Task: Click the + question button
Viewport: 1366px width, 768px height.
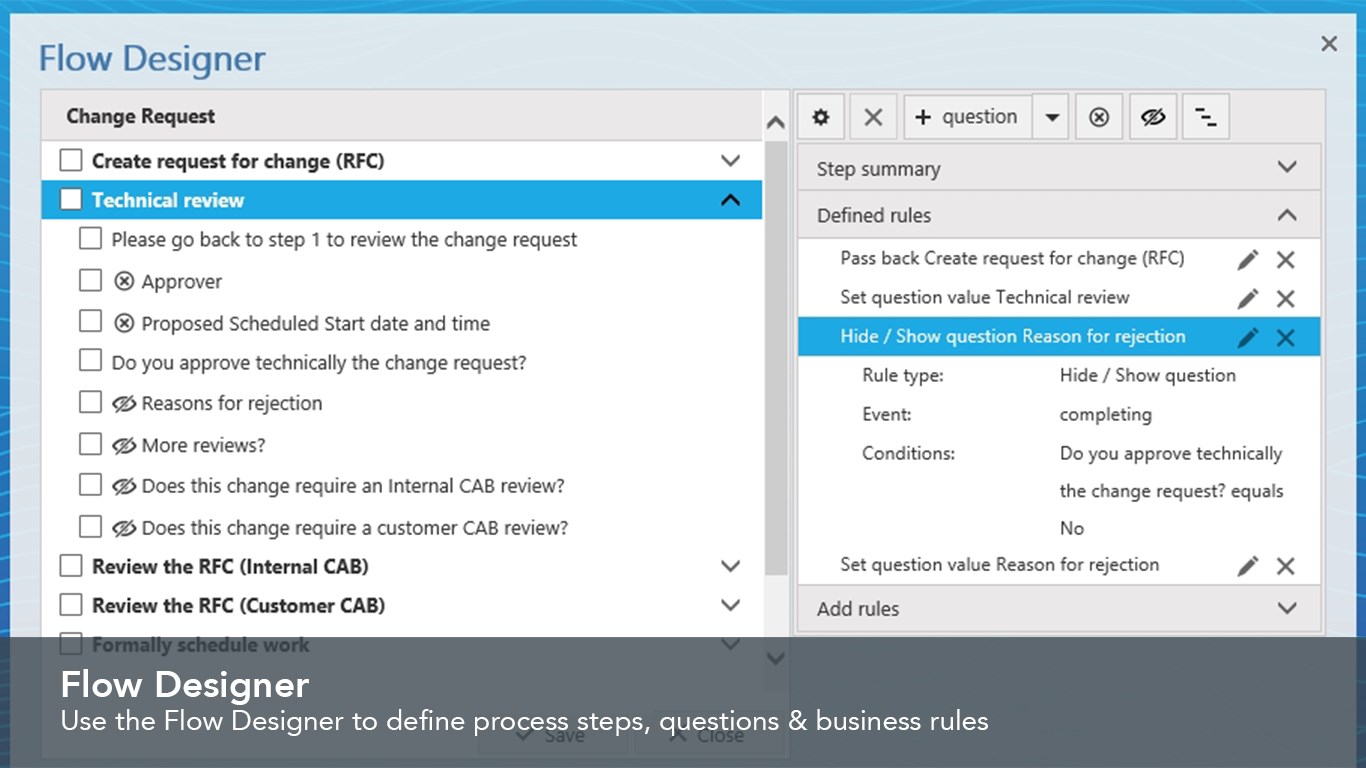Action: click(966, 117)
